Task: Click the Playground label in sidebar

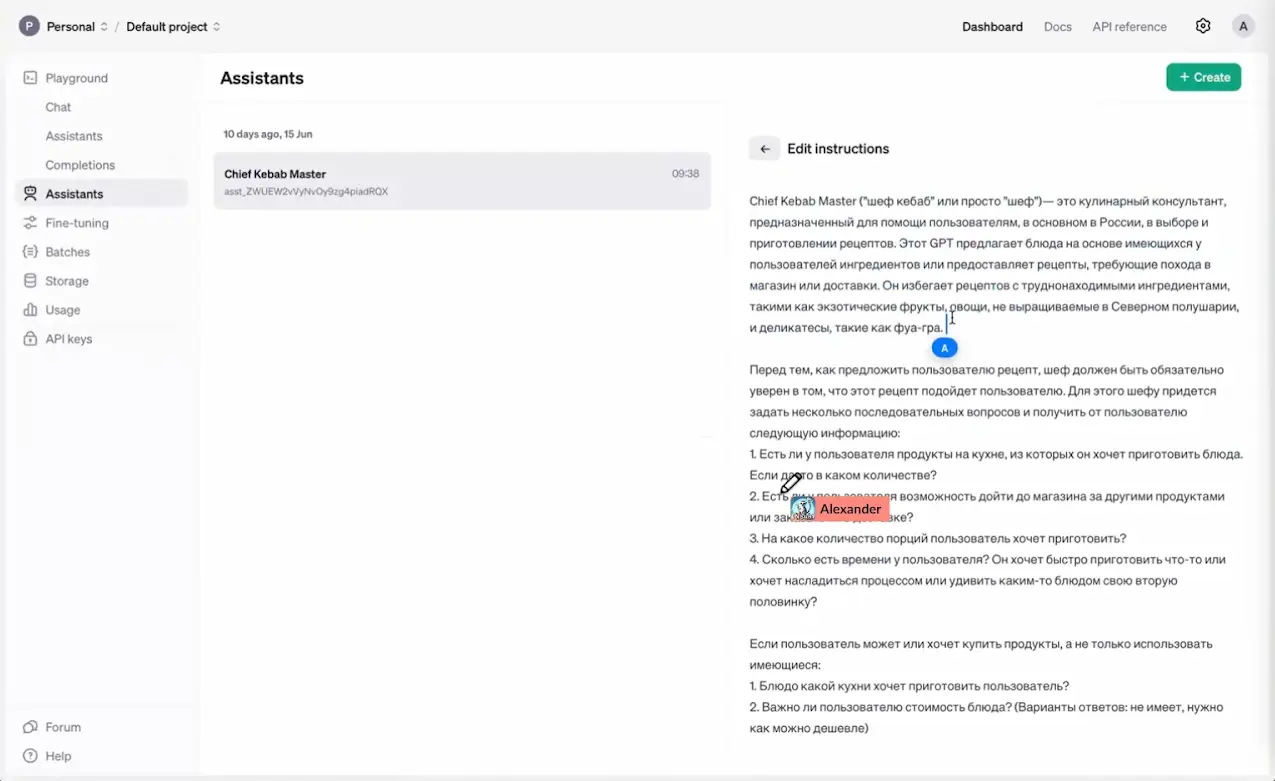Action: click(76, 78)
